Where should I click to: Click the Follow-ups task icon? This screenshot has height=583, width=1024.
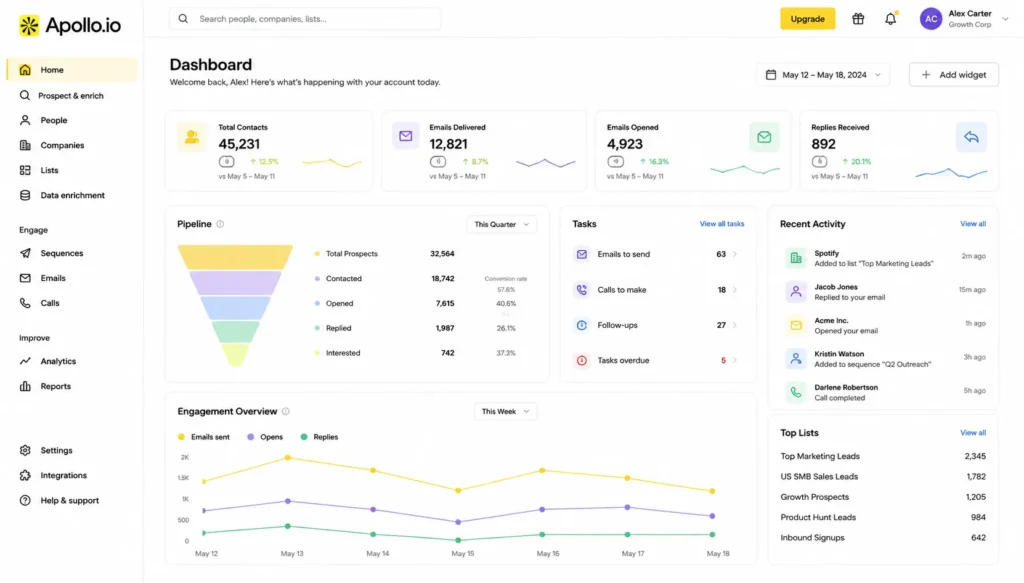(x=581, y=325)
